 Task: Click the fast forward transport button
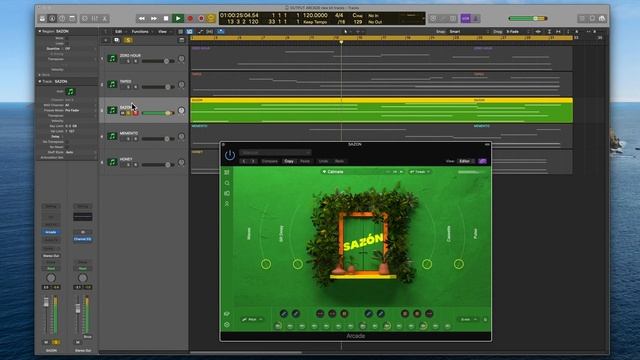(x=154, y=18)
